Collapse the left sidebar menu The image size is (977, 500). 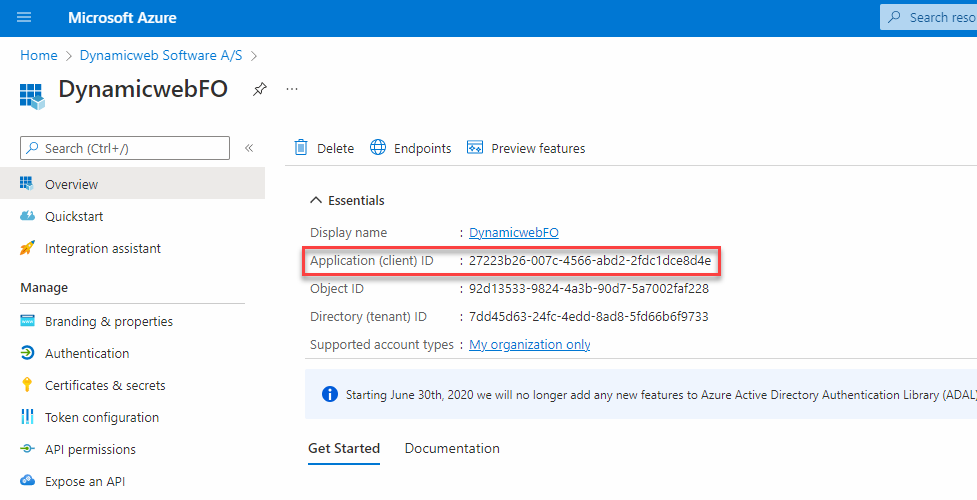click(249, 148)
